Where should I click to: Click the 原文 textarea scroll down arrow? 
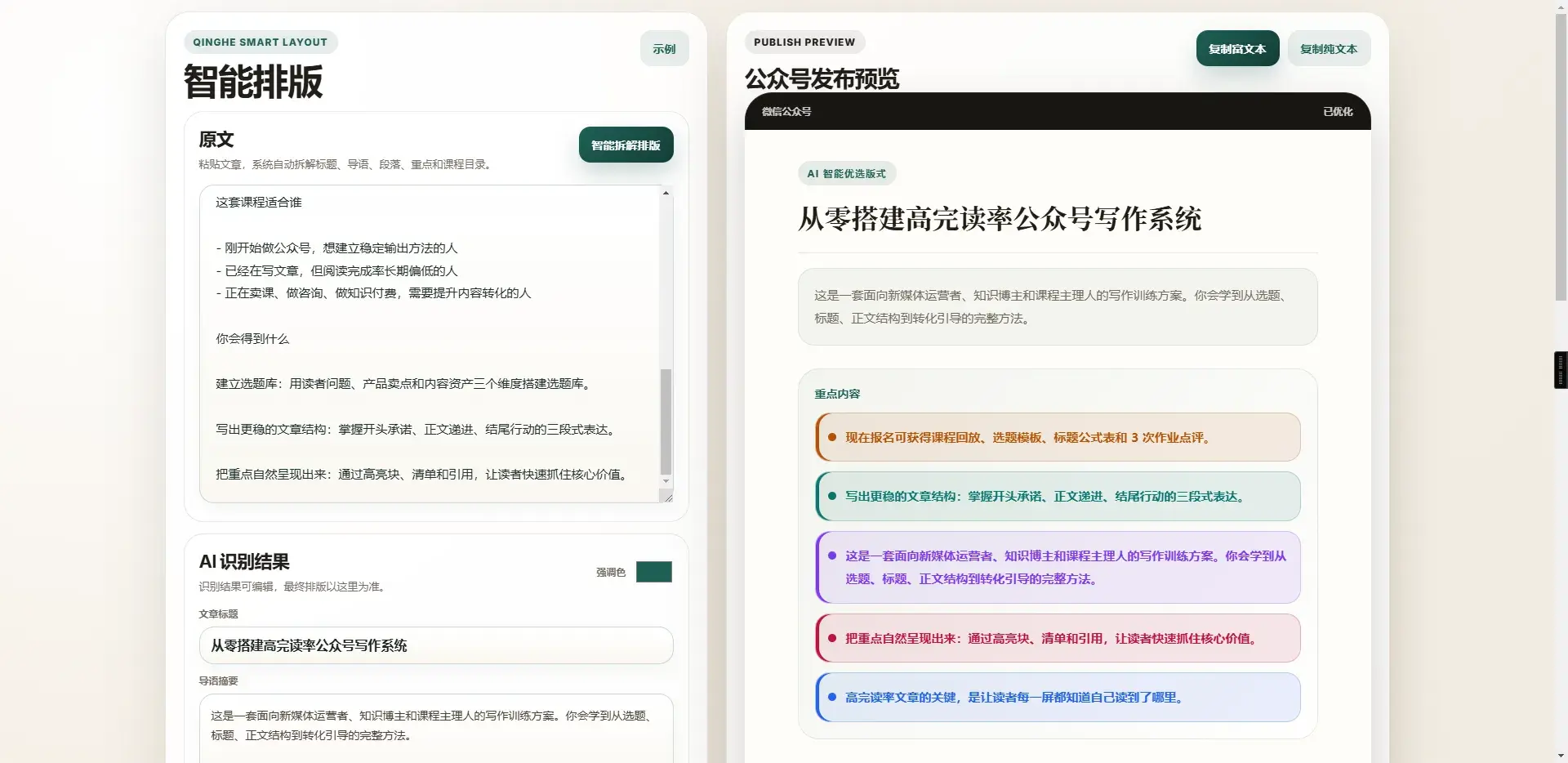coord(666,481)
